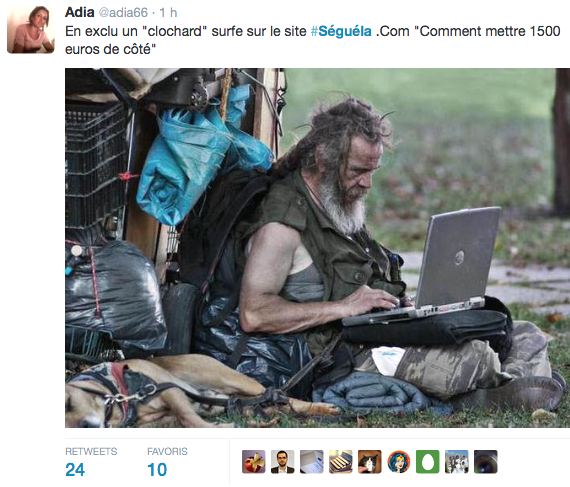Click the tweet text about 1500 euros
570x487 pixels.
[313, 40]
